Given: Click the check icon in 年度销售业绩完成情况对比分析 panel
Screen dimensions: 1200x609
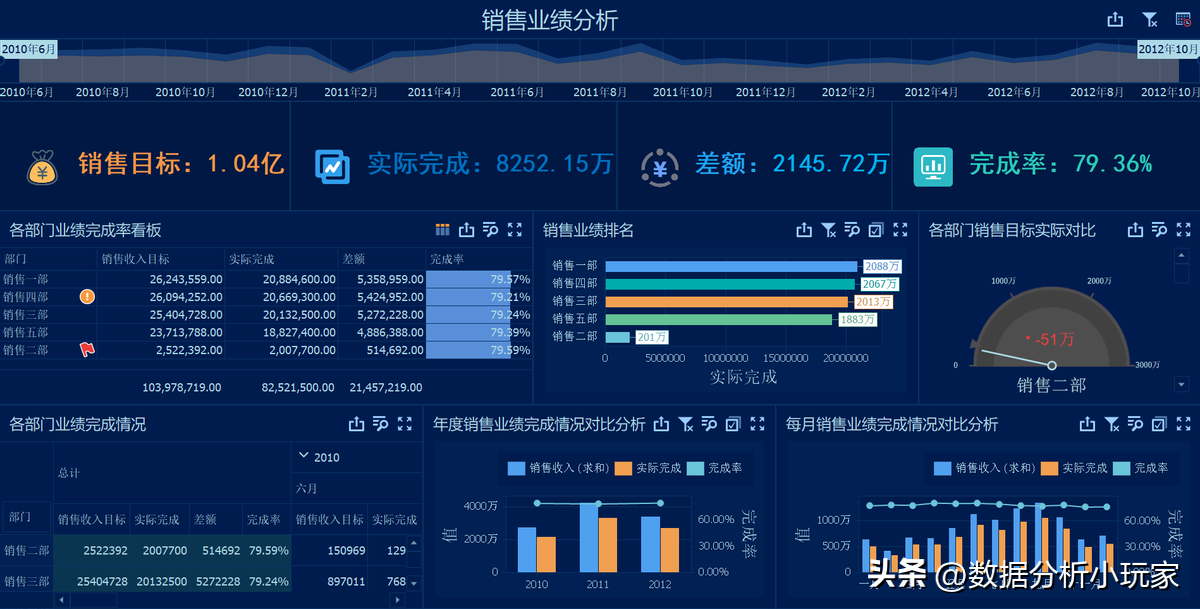Looking at the screenshot, I should click(733, 424).
